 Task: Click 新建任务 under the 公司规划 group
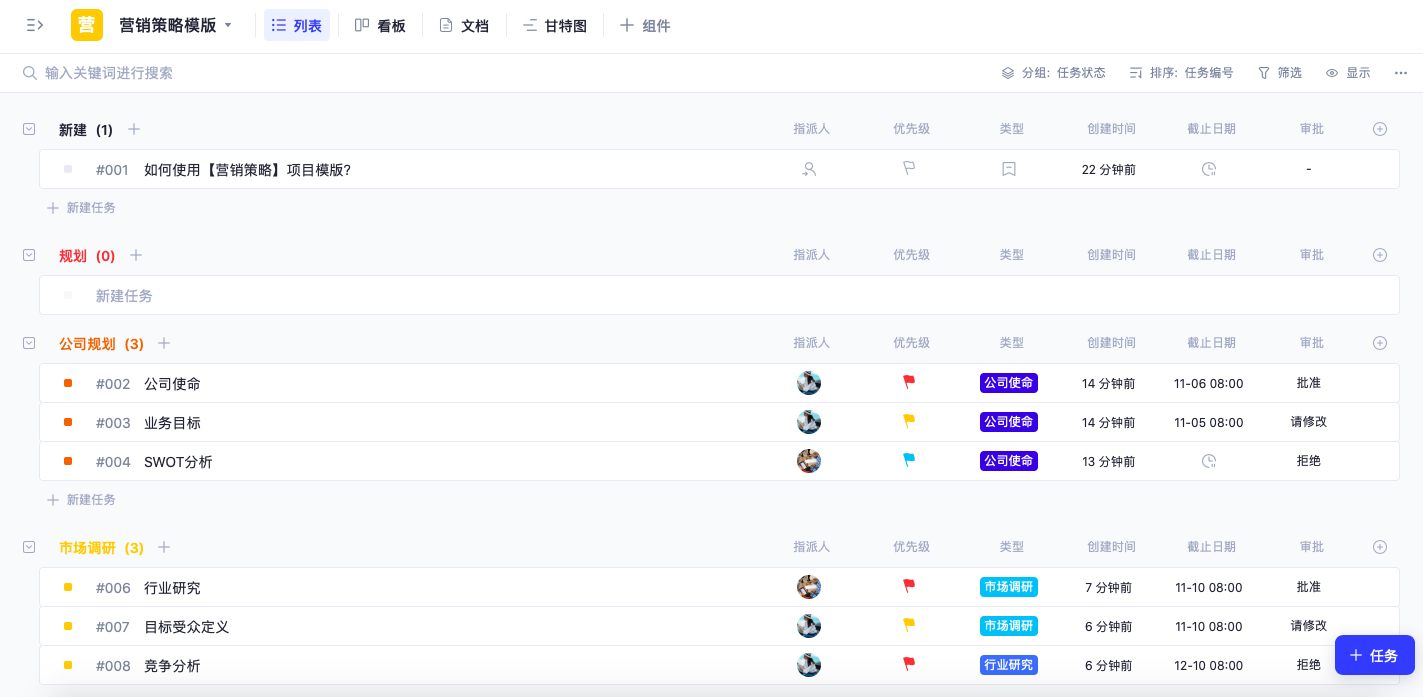click(83, 499)
